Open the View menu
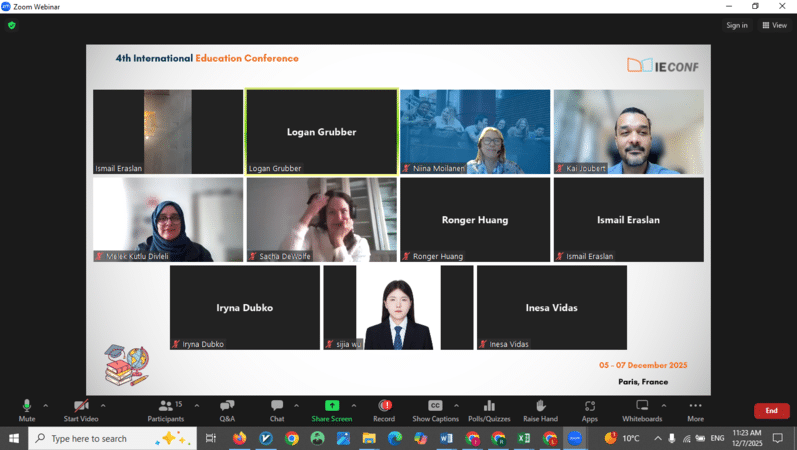Viewport: 797px width, 450px height. [x=775, y=25]
